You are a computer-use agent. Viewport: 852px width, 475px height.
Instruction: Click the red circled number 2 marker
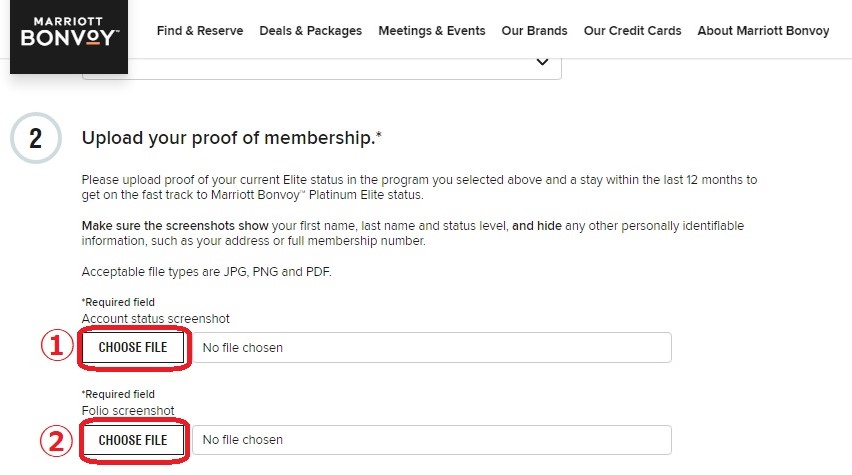click(x=57, y=441)
